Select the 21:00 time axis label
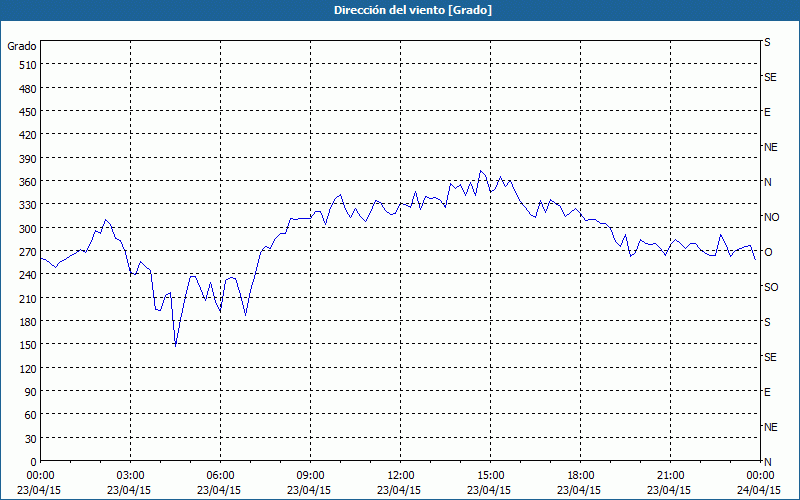Screen dimensions: 800x500 point(670,476)
